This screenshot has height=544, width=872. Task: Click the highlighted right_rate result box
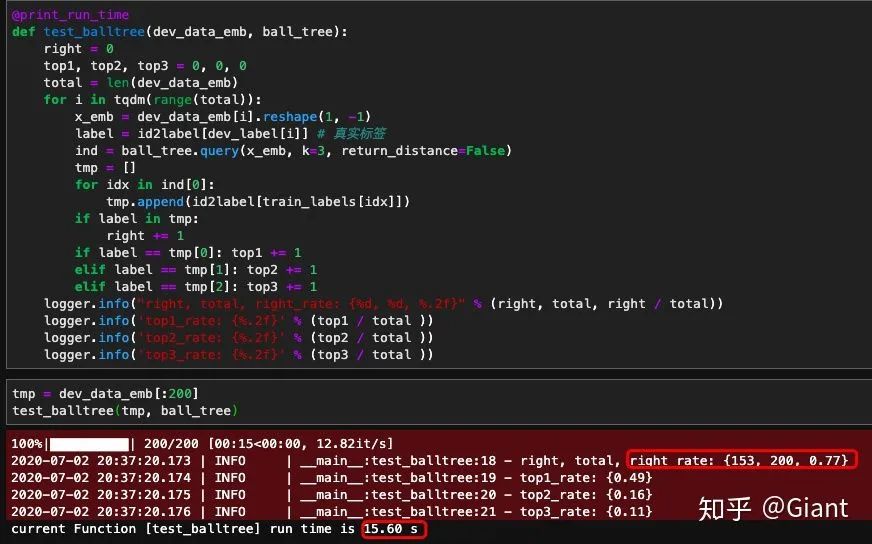(741, 460)
